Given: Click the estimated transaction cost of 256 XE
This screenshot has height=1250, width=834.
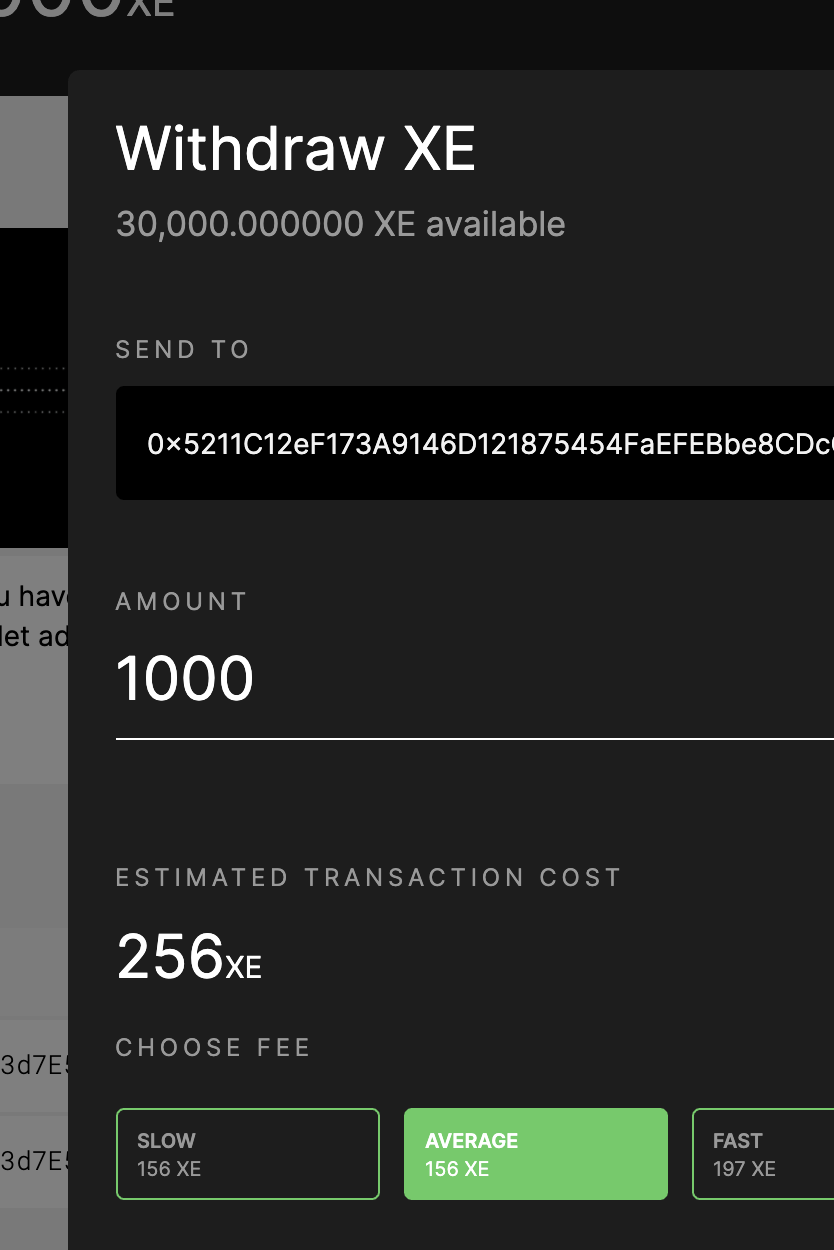Looking at the screenshot, I should point(187,957).
